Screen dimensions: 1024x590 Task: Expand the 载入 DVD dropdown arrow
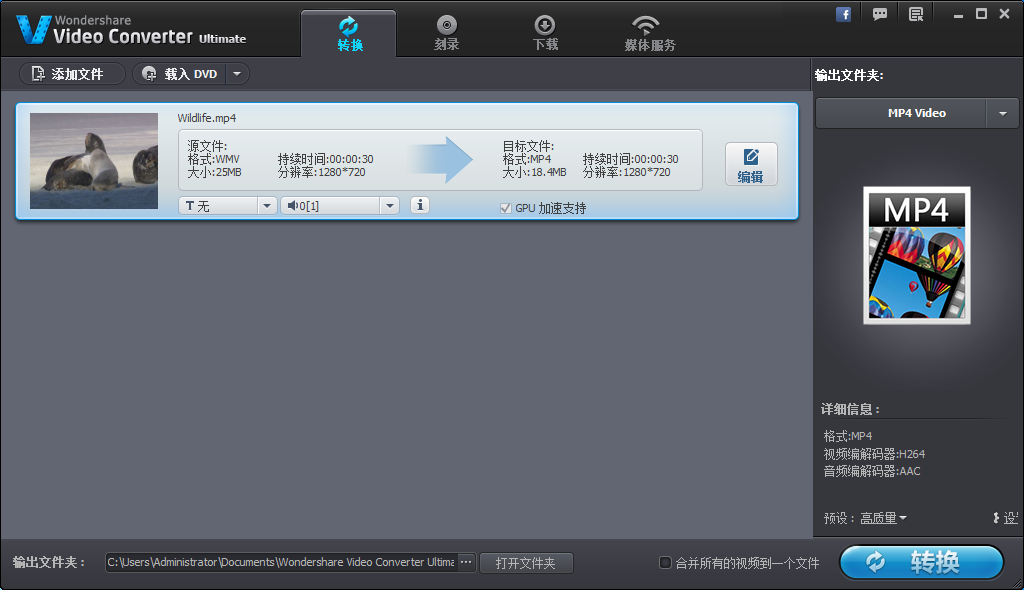[237, 74]
